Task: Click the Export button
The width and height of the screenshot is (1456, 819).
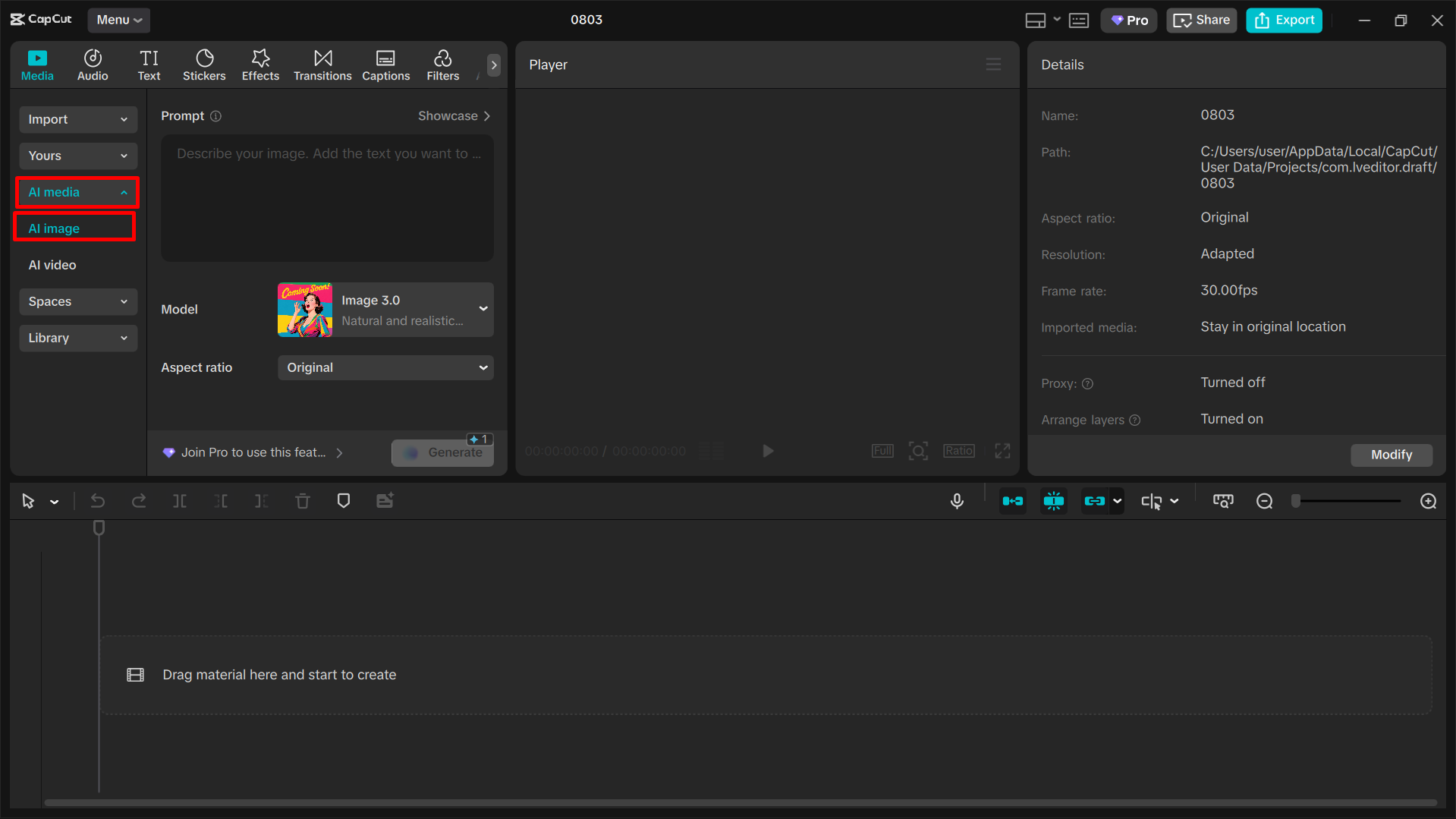Action: point(1283,20)
